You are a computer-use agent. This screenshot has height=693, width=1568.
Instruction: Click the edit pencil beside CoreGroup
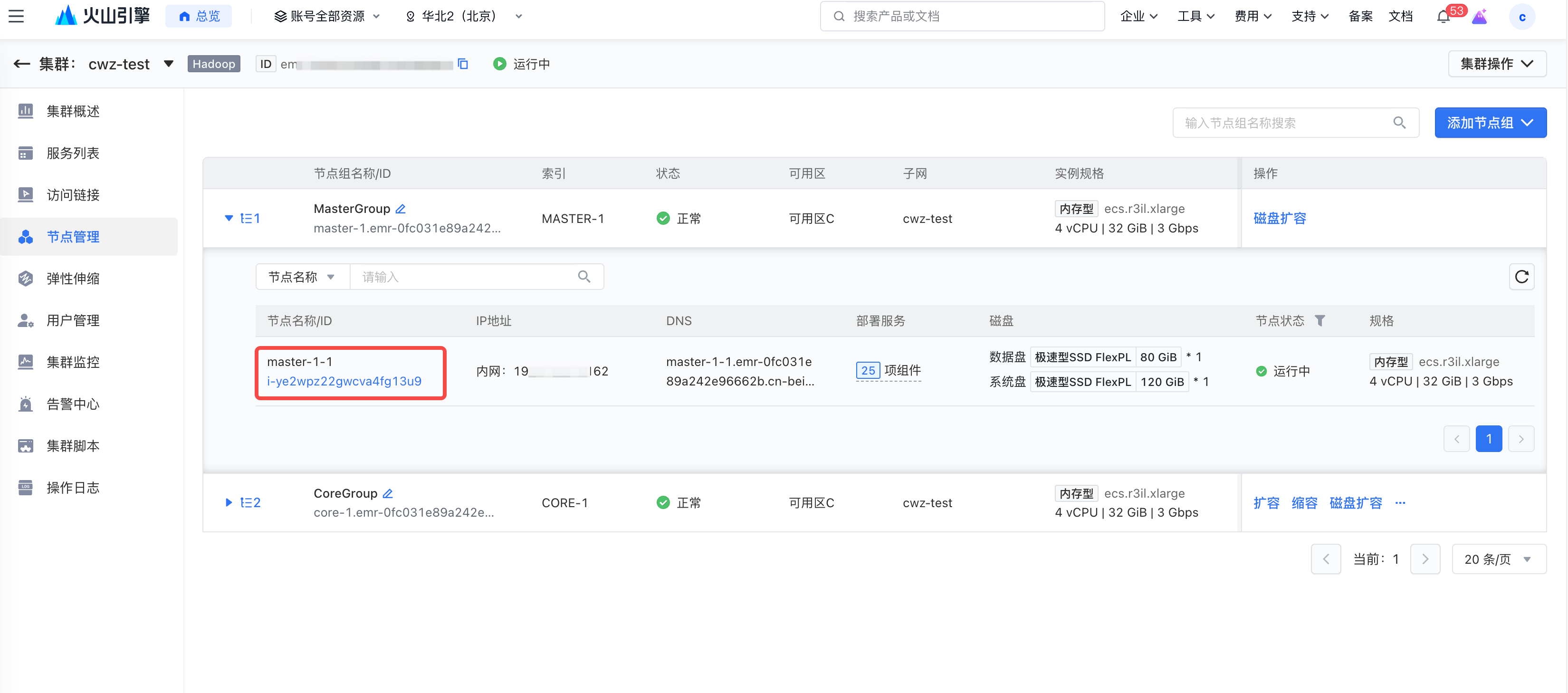(388, 493)
